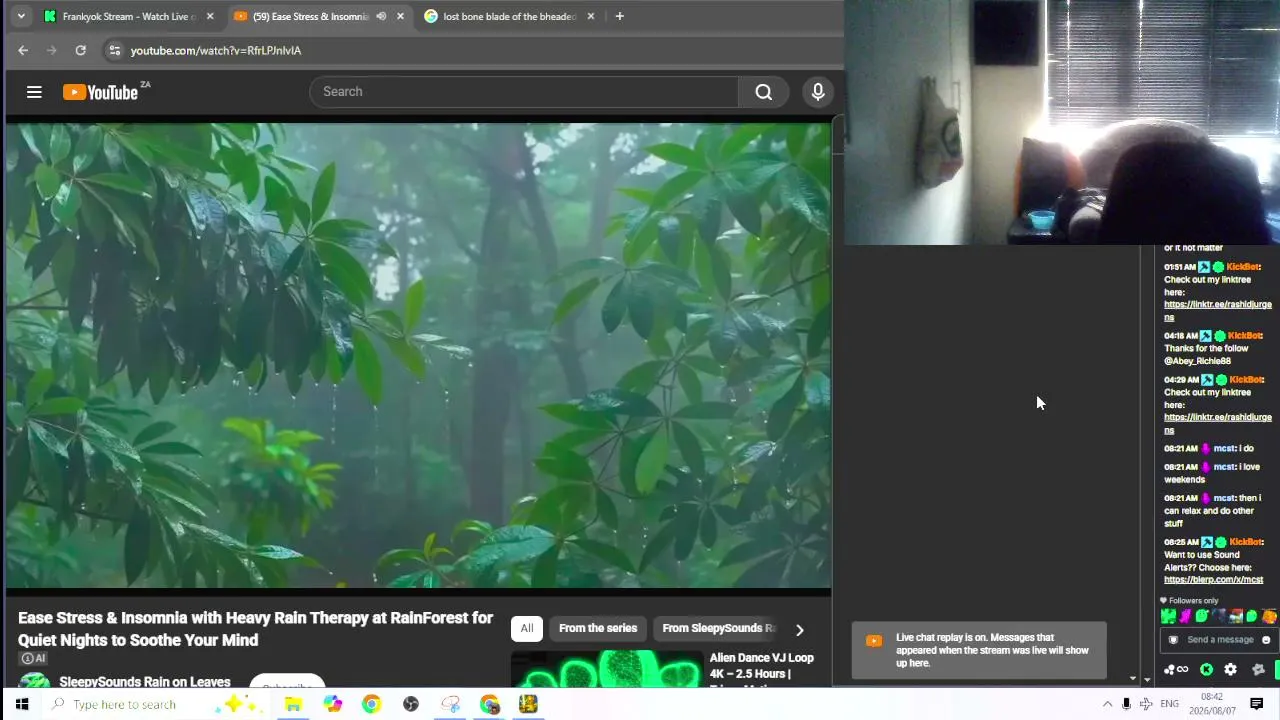1280x720 pixels.
Task: Open chat identity badge icon in input
Action: [1173, 640]
